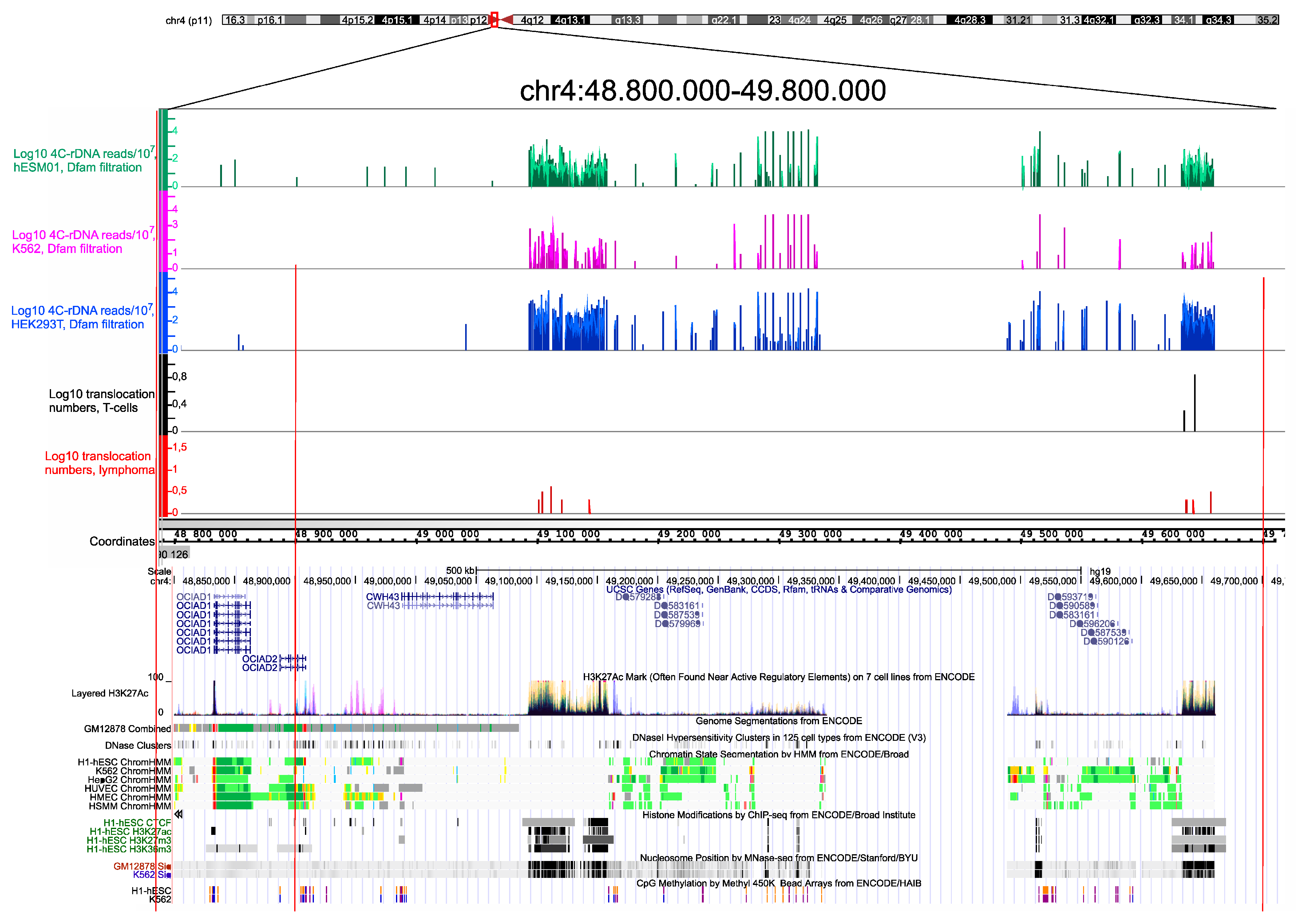
Task: Click the dark H3K27Ac peak above OCIAD1
Action: pyautogui.click(x=215, y=697)
